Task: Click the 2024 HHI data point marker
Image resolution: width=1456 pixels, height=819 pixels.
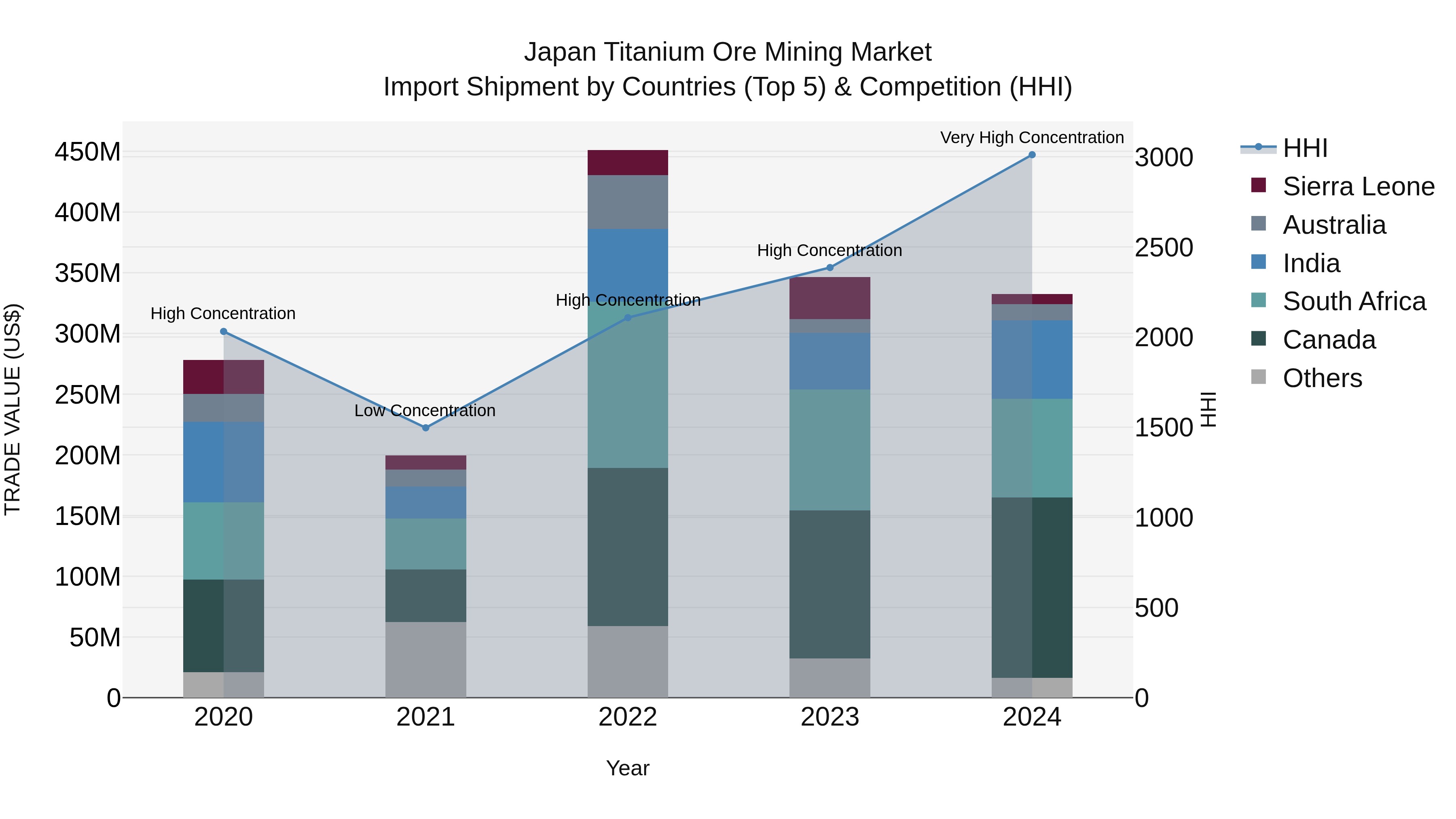Action: point(1032,155)
